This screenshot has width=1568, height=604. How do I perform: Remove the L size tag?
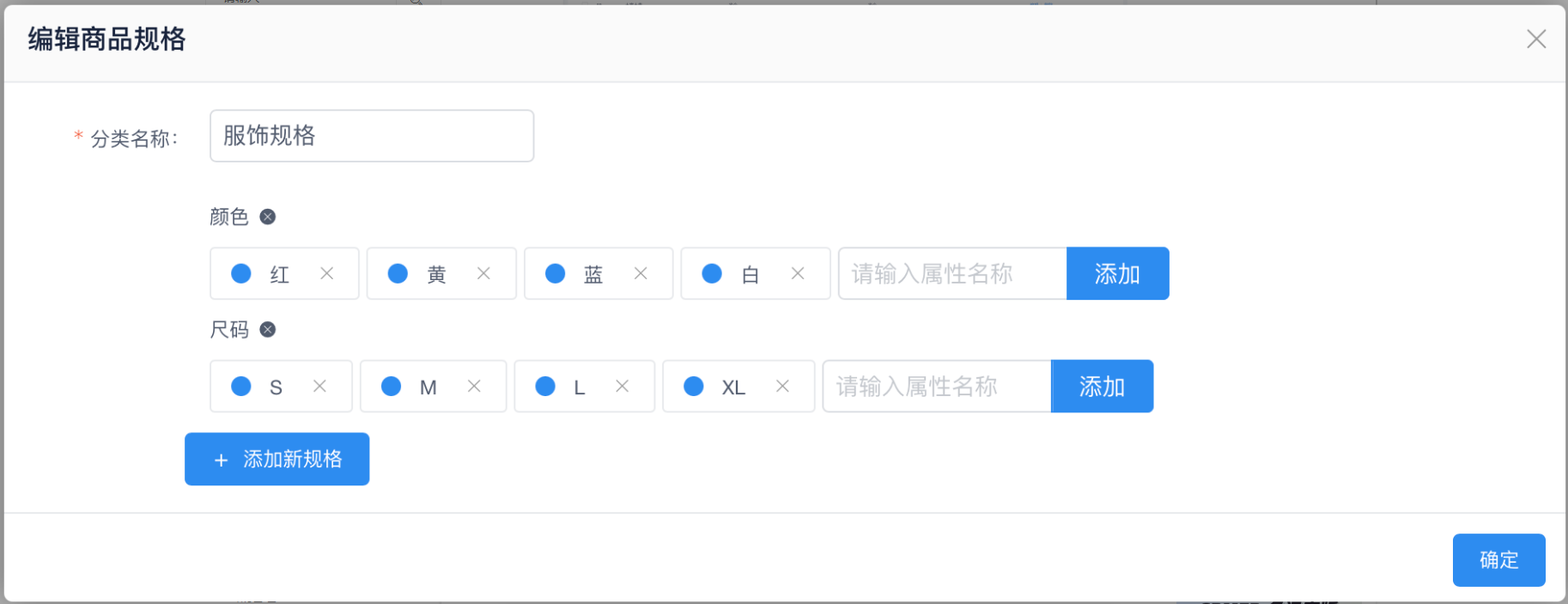click(623, 386)
